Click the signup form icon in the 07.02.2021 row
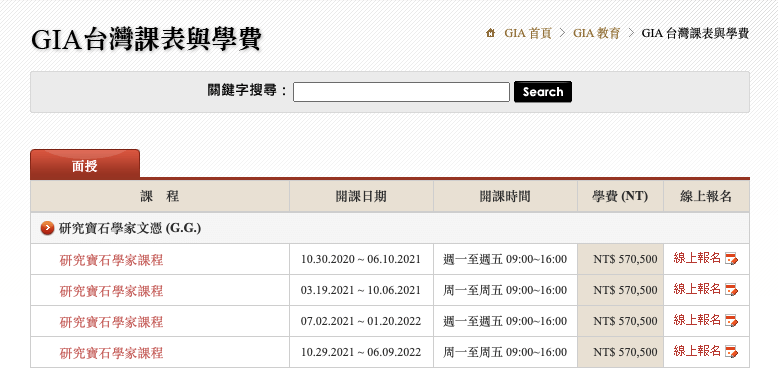The width and height of the screenshot is (778, 368). point(731,320)
